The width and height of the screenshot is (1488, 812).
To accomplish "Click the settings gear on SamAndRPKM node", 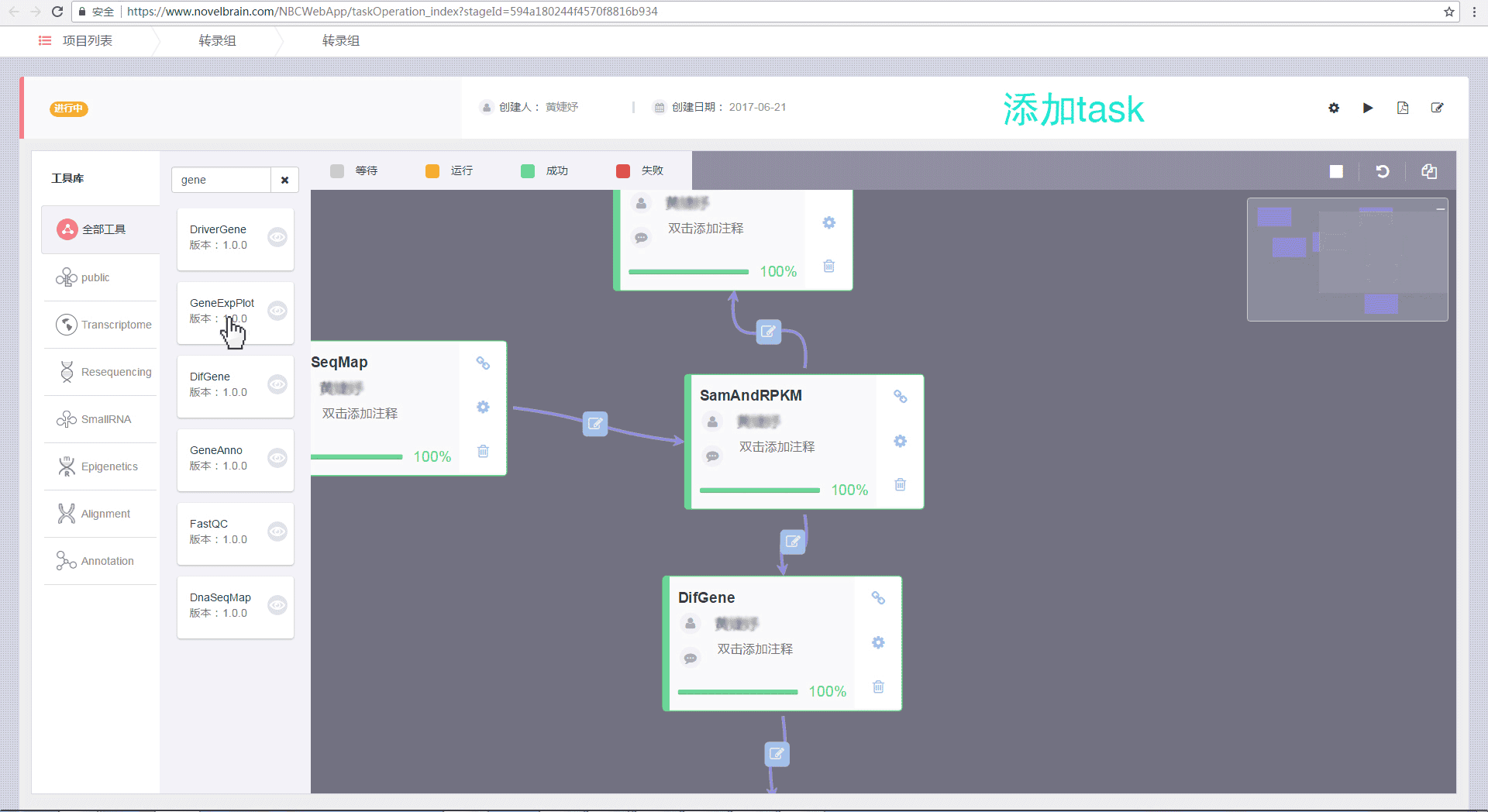I will [x=900, y=441].
